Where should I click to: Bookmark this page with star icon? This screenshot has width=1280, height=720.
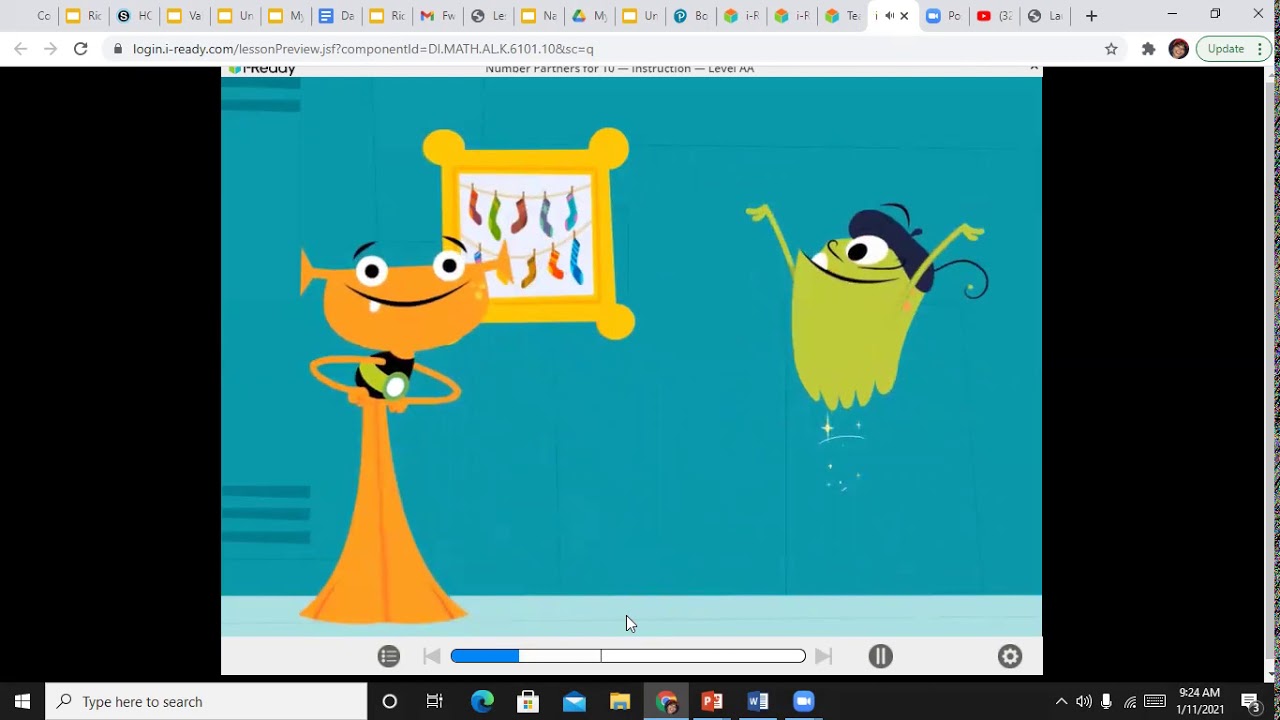[x=1111, y=48]
